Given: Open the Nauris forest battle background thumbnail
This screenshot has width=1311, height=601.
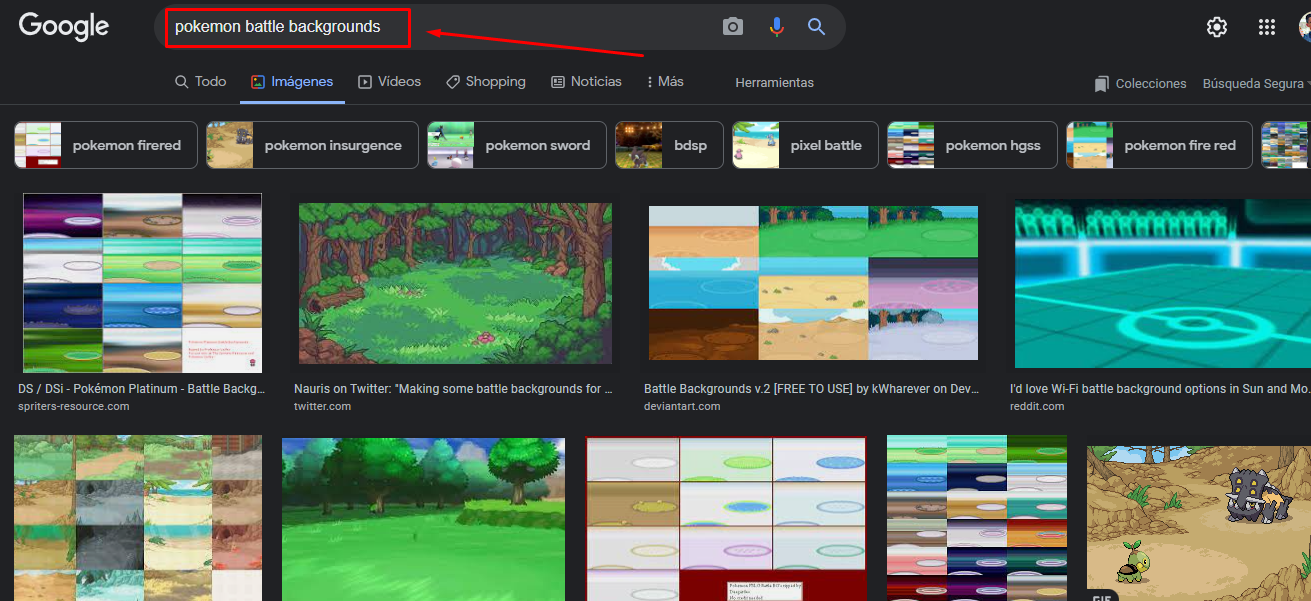Looking at the screenshot, I should [455, 283].
